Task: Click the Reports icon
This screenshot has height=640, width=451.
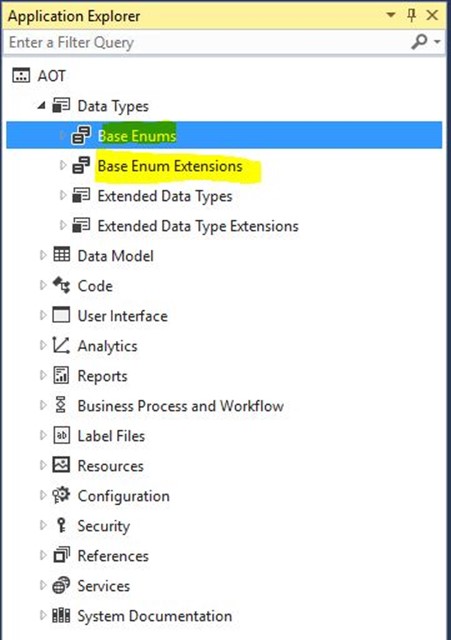Action: [61, 375]
